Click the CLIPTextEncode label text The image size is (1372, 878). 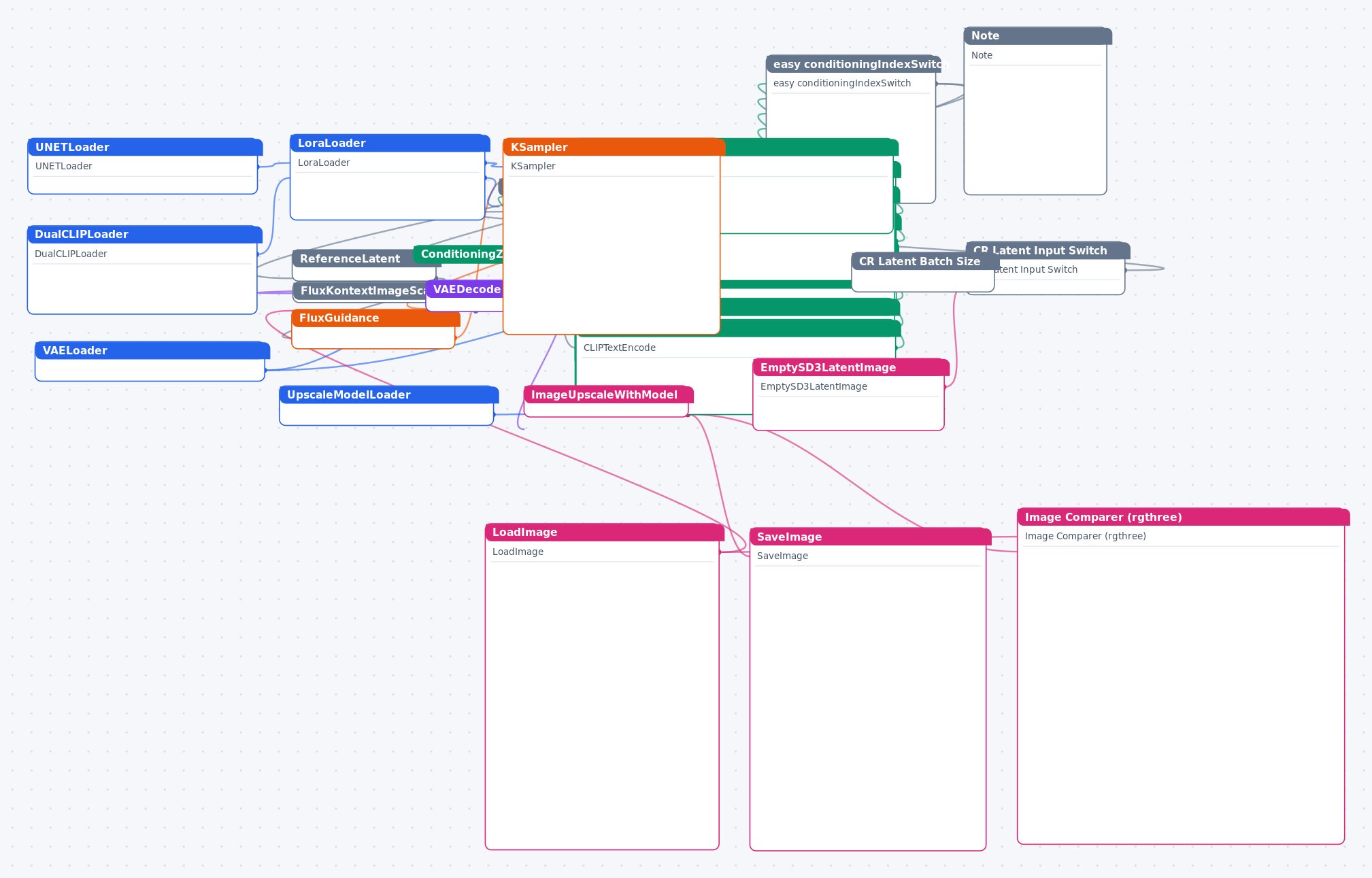point(620,348)
